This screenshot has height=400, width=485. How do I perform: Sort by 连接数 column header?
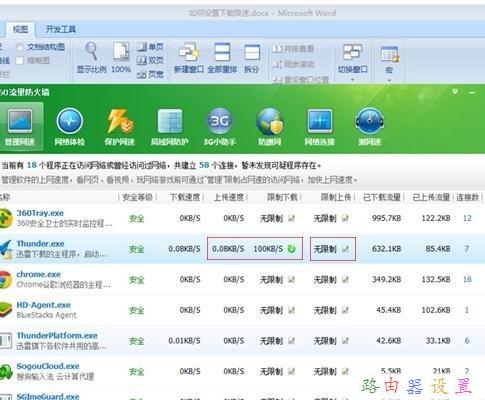[x=467, y=197]
